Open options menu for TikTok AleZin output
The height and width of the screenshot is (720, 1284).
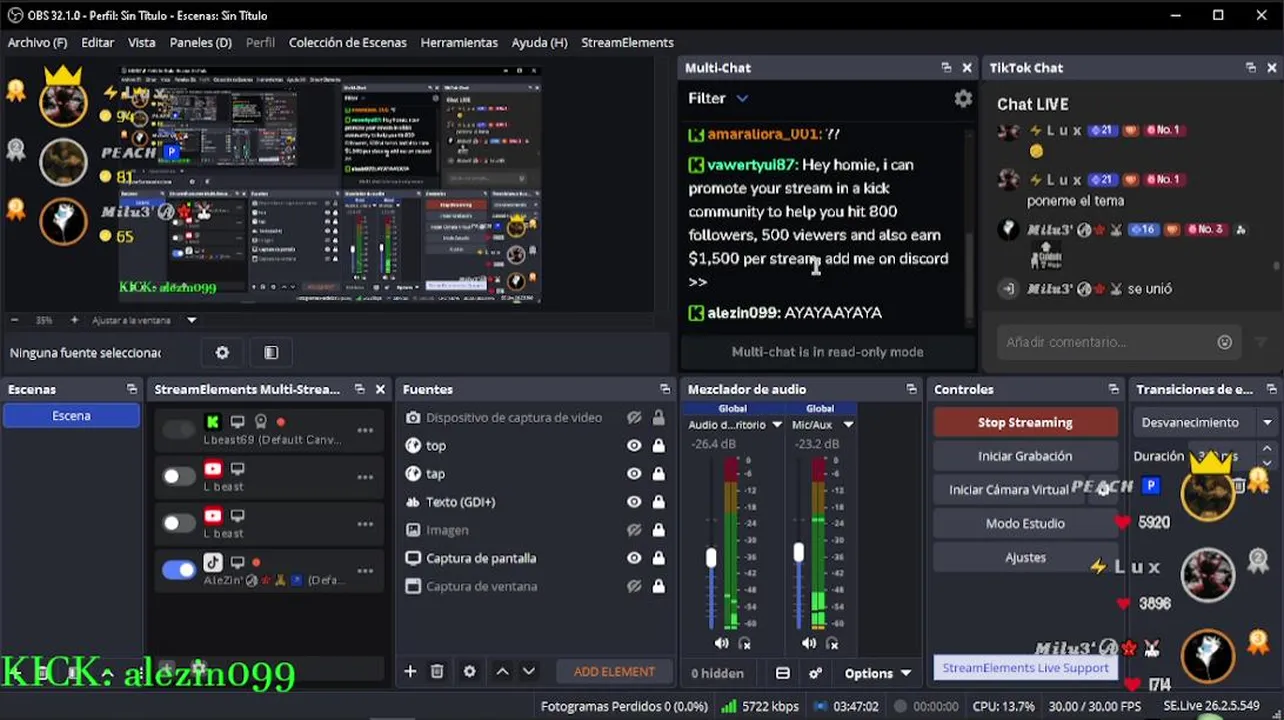[365, 571]
